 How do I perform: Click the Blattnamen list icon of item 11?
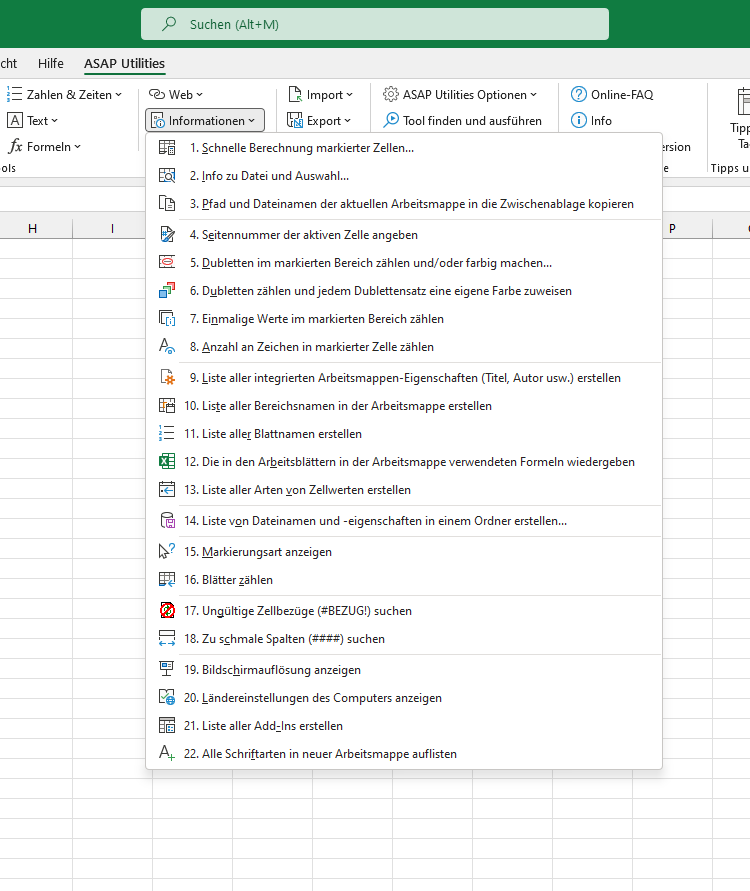pos(167,434)
